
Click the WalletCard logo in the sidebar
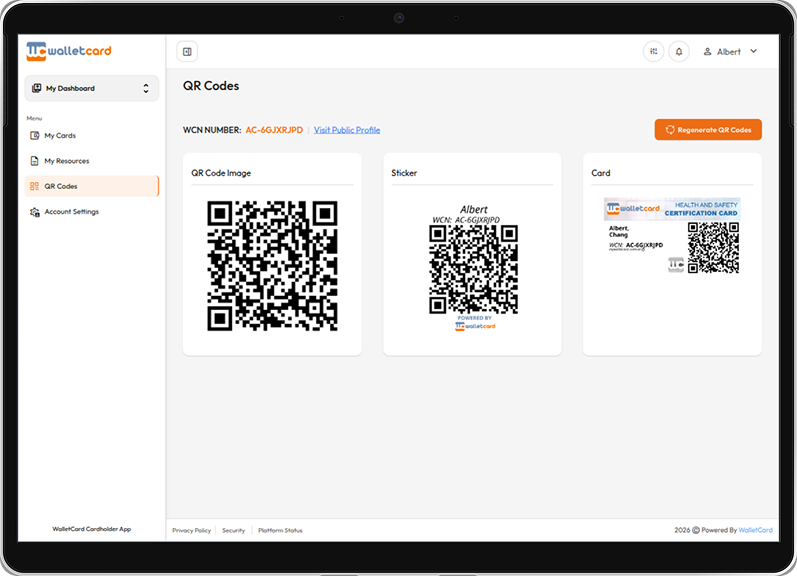click(x=69, y=51)
